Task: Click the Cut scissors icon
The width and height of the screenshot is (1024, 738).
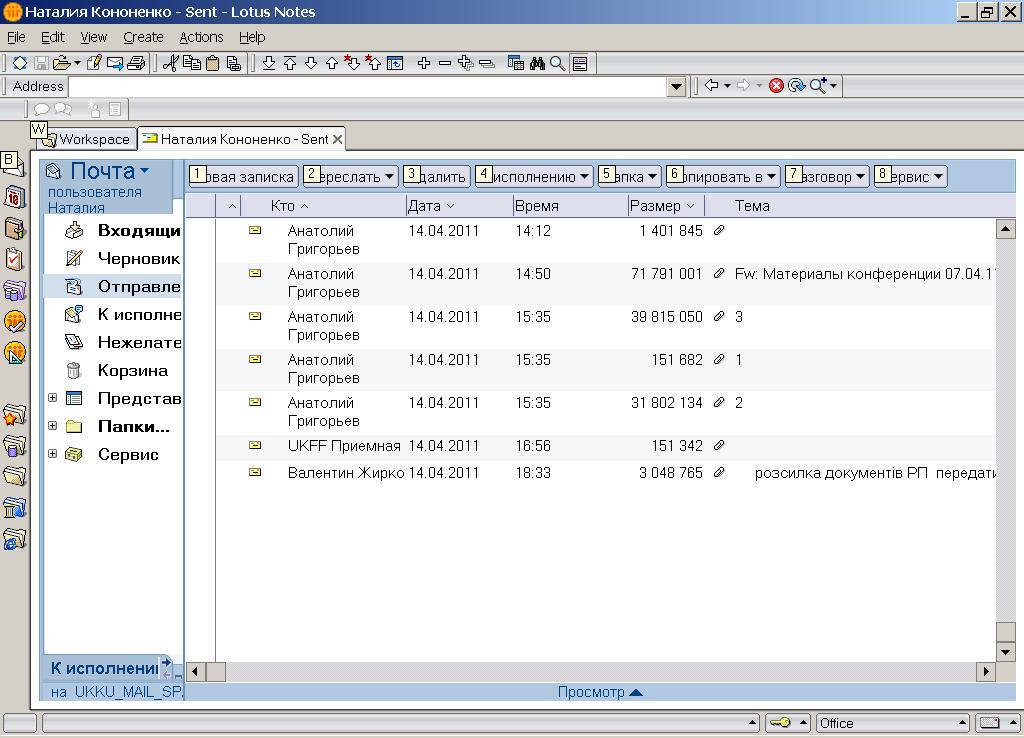Action: click(x=171, y=63)
